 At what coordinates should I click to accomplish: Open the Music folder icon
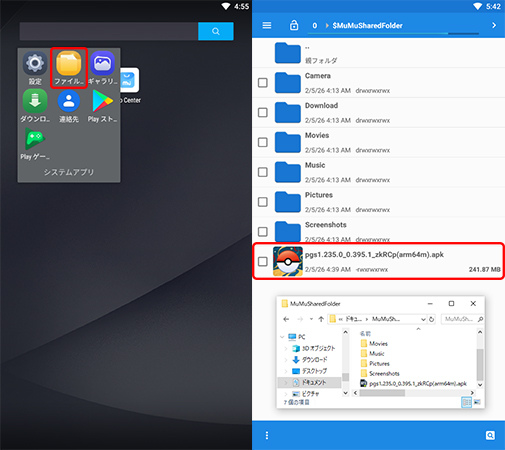(288, 172)
